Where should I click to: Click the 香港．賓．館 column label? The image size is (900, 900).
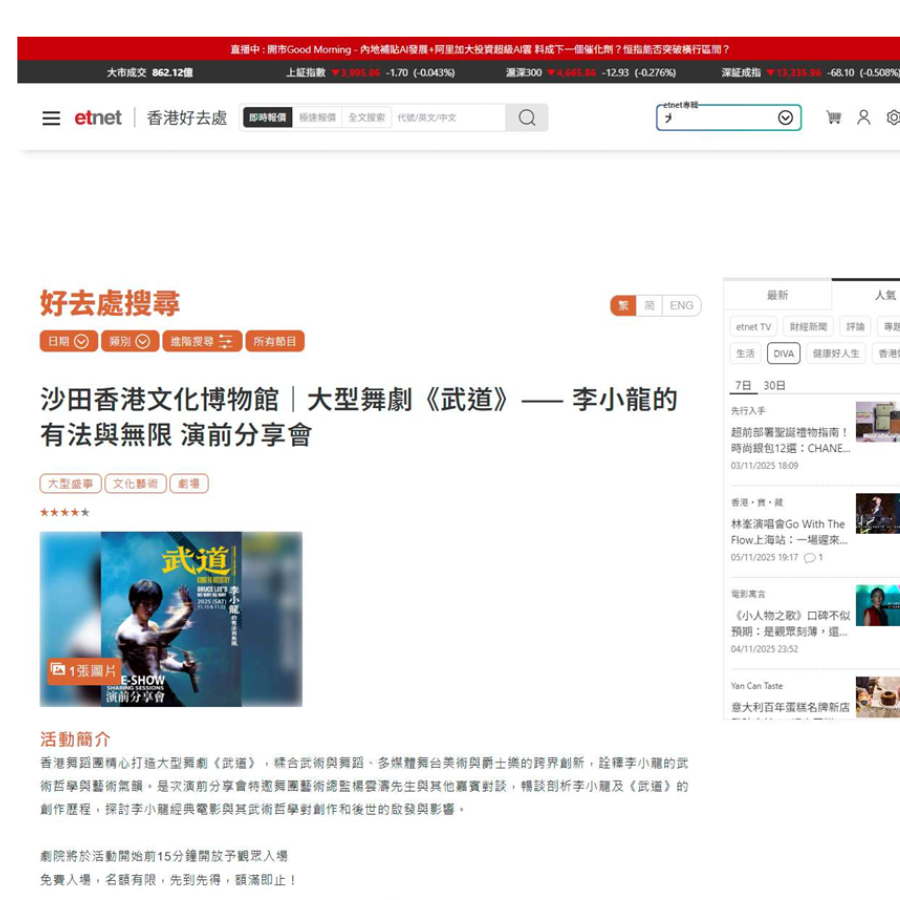[757, 503]
